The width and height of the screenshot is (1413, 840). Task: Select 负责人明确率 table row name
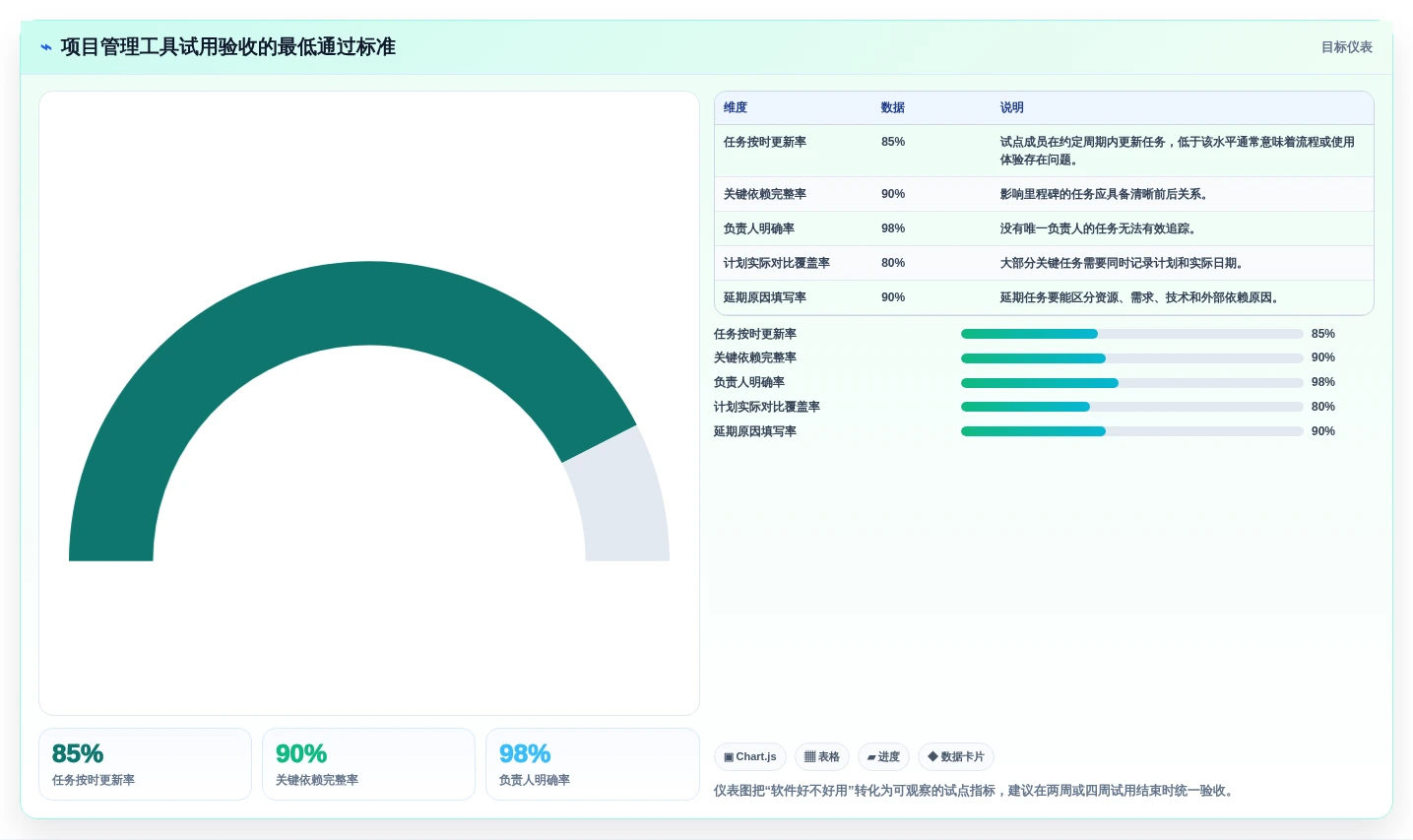759,228
